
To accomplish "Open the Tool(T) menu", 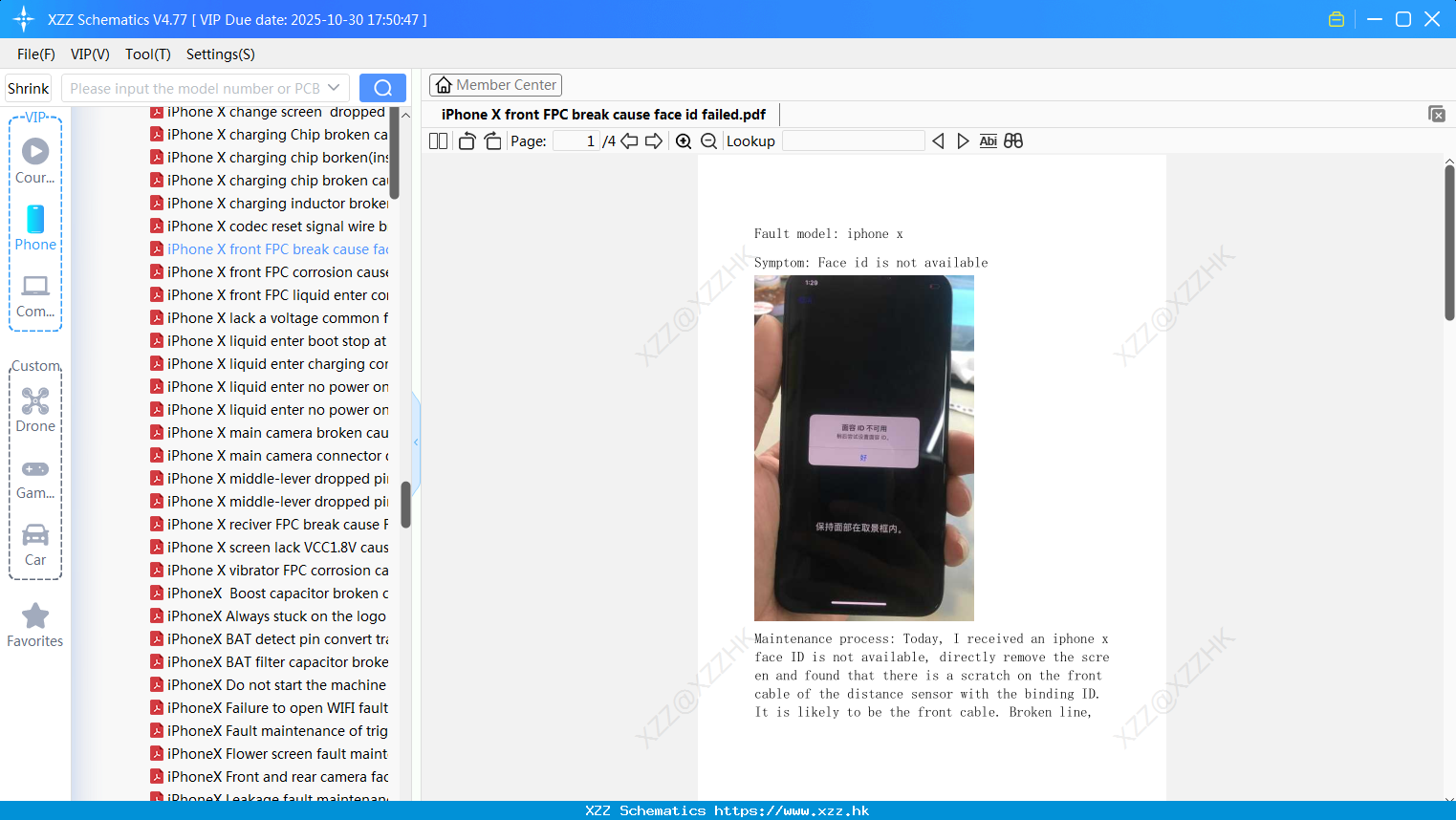I will [x=148, y=54].
